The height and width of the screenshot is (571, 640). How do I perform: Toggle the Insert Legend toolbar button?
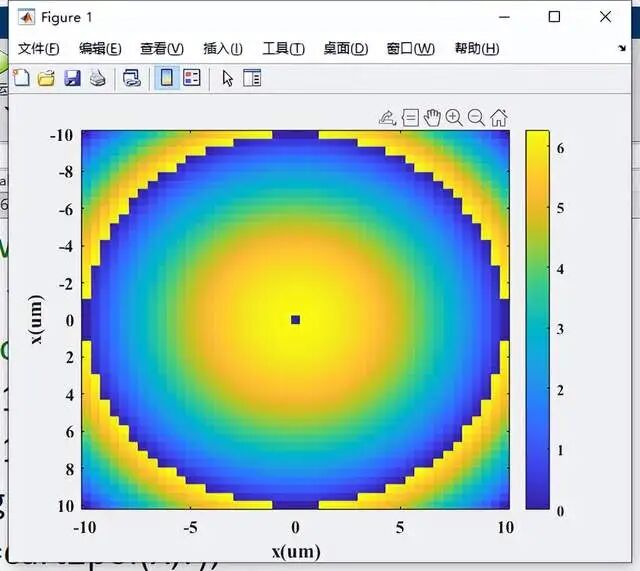point(192,78)
